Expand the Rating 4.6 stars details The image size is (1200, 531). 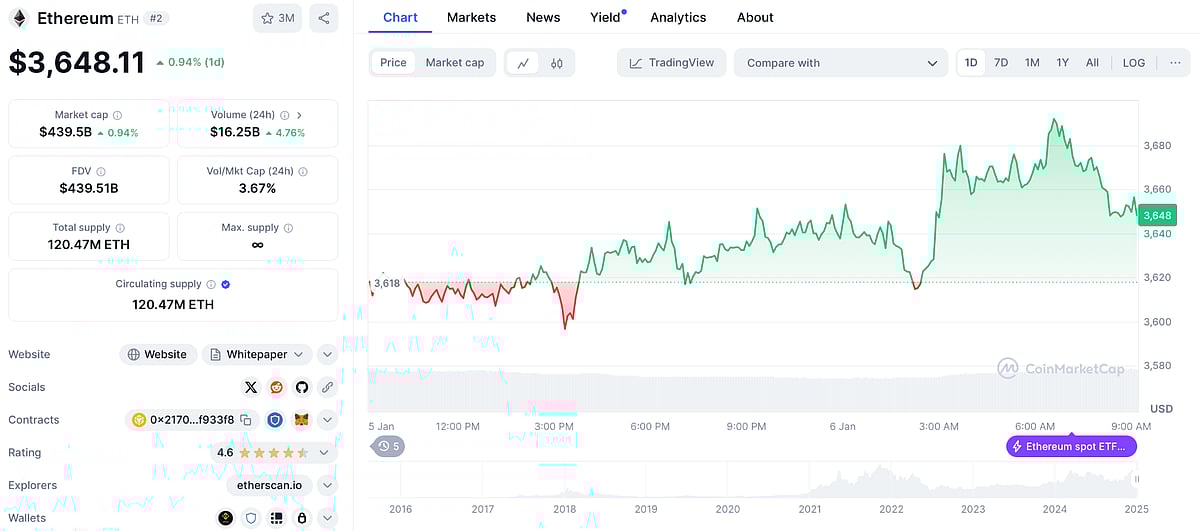(324, 453)
